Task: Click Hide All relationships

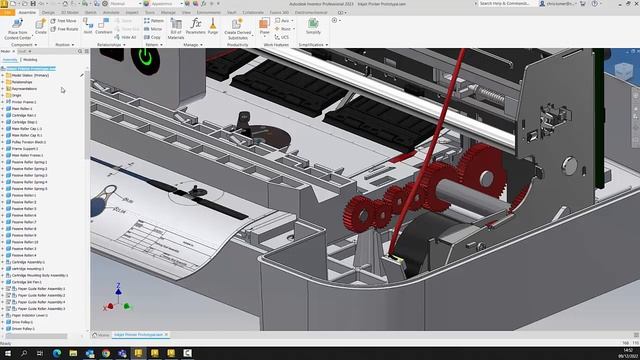Action: click(126, 37)
